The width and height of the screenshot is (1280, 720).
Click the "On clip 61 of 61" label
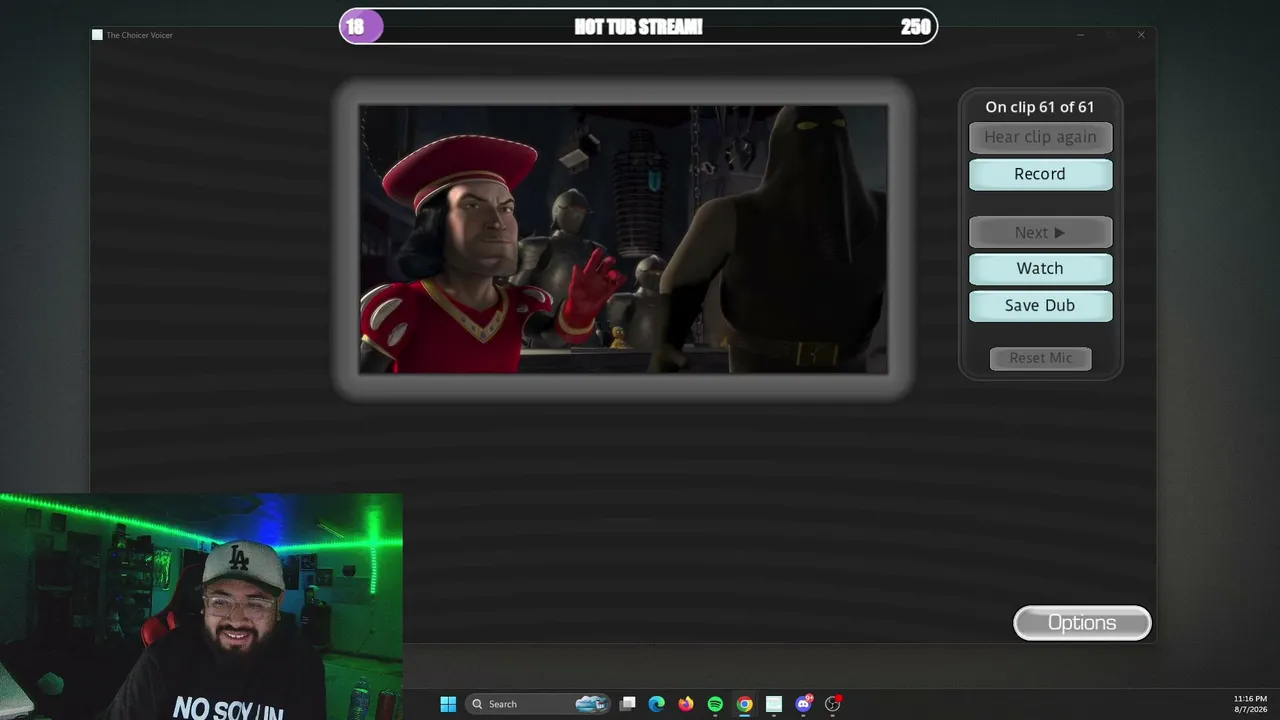(1040, 107)
